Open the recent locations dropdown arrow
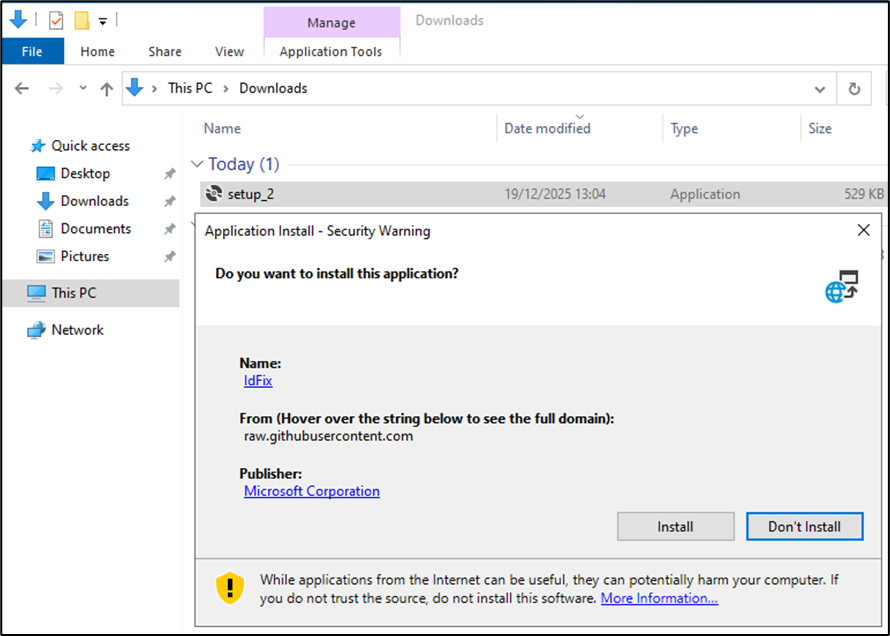 (83, 89)
